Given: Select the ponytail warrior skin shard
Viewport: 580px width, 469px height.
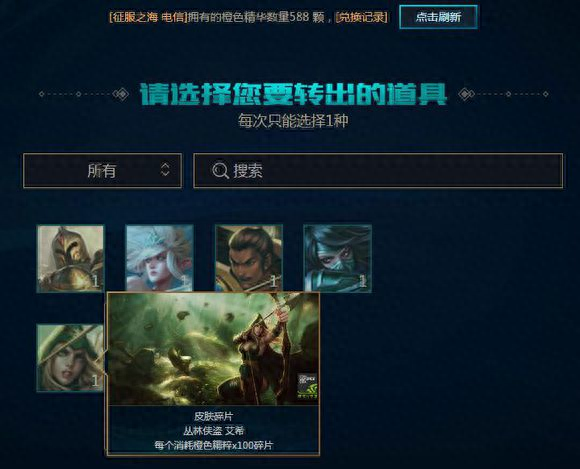Looking at the screenshot, I should (249, 258).
